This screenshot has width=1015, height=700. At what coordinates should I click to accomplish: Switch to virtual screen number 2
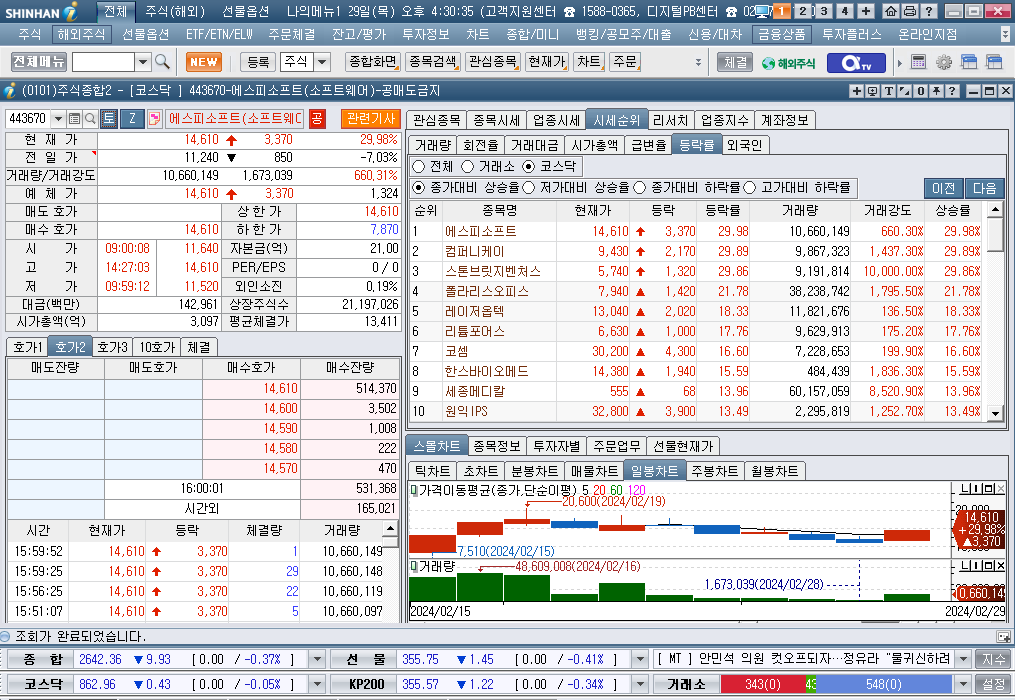(x=803, y=11)
